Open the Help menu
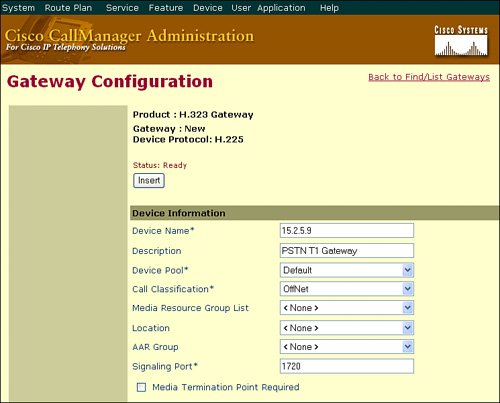Image resolution: width=500 pixels, height=403 pixels. pos(329,8)
